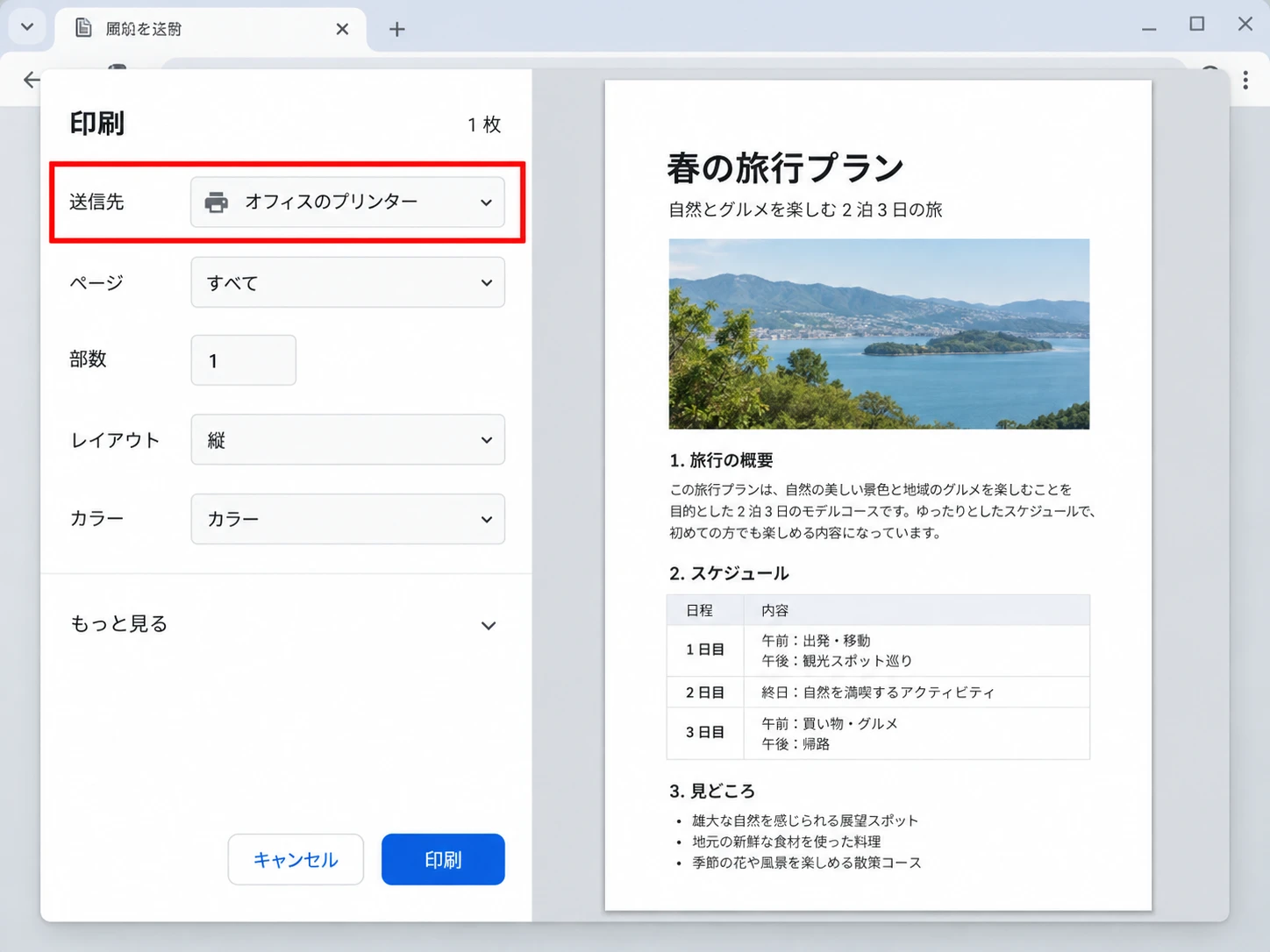Image resolution: width=1270 pixels, height=952 pixels.
Task: Open the レイアウト dropdown showing 縦
Action: [x=347, y=439]
